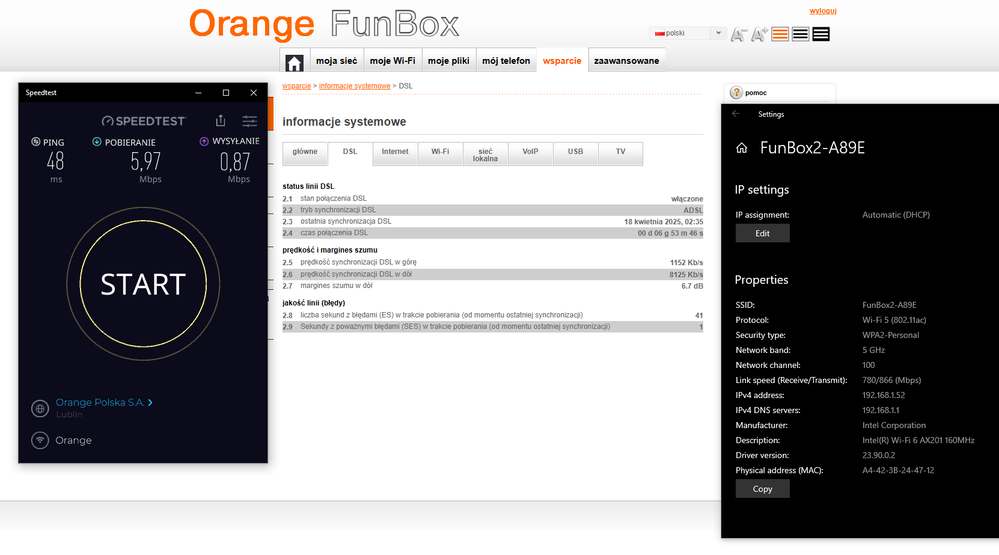Click the FunBox home icon
This screenshot has width=999, height=555.
point(294,62)
